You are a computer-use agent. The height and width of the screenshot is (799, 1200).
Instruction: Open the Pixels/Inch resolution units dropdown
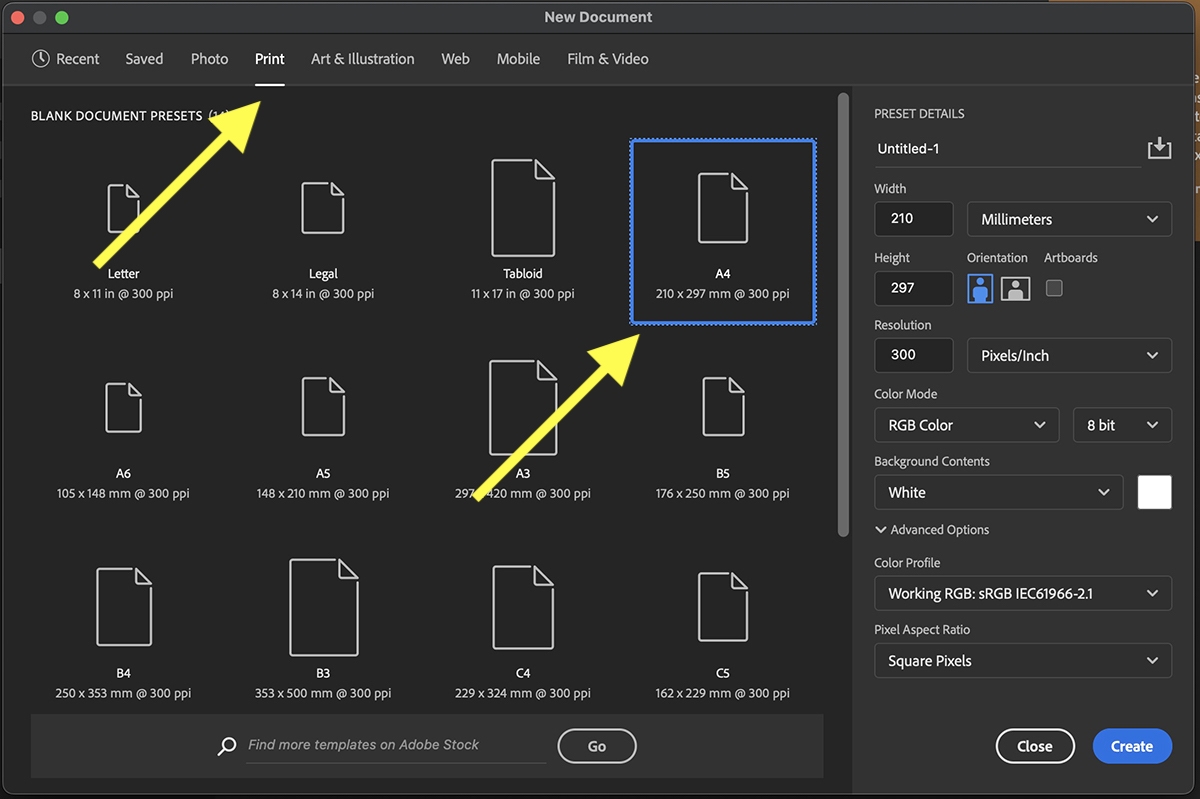(1069, 355)
